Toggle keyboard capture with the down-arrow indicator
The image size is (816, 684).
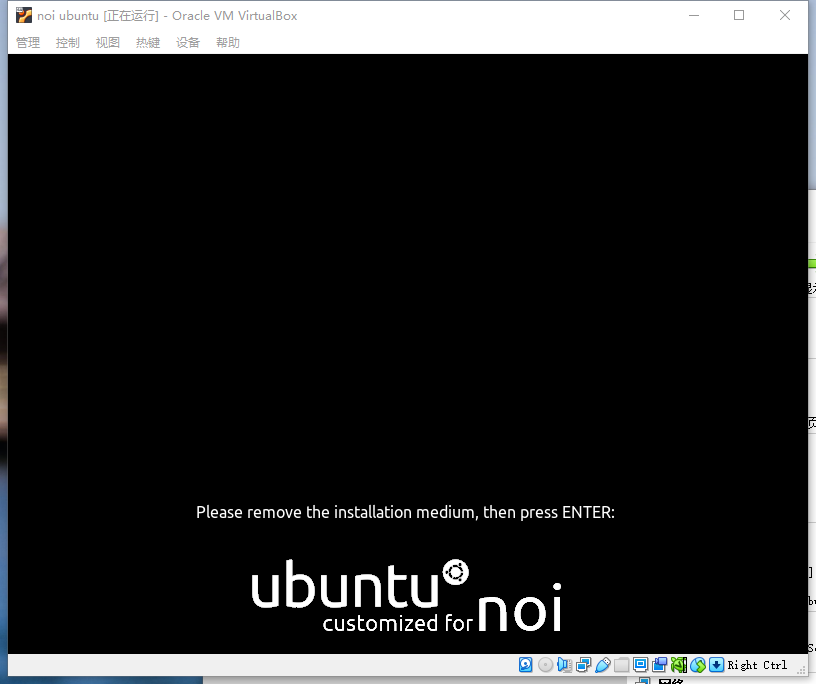pyautogui.click(x=716, y=665)
